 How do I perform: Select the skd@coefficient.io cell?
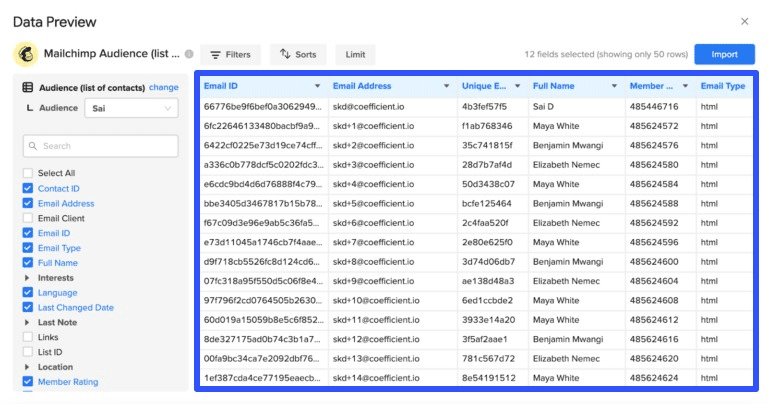coord(393,107)
